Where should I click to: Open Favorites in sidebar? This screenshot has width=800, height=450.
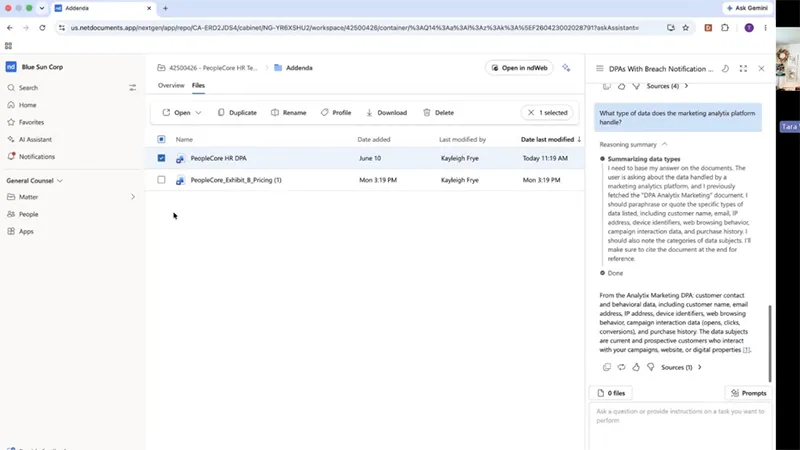point(31,122)
